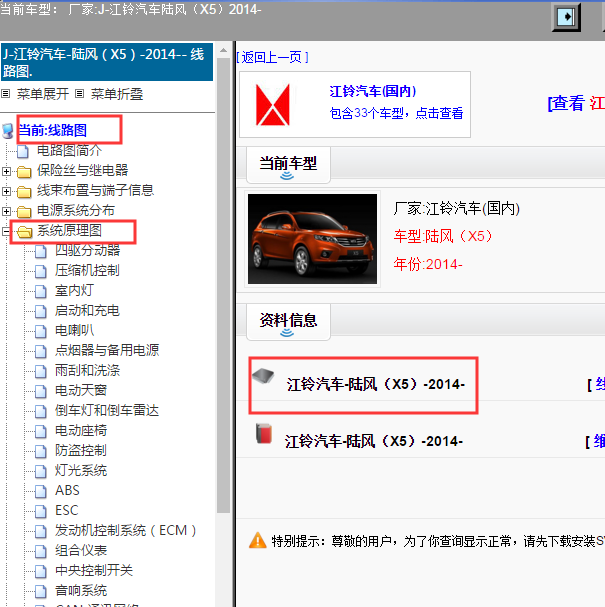Click the tree panel vertical scrollbar thumb
Screen dimensions: 605x607
click(223, 286)
